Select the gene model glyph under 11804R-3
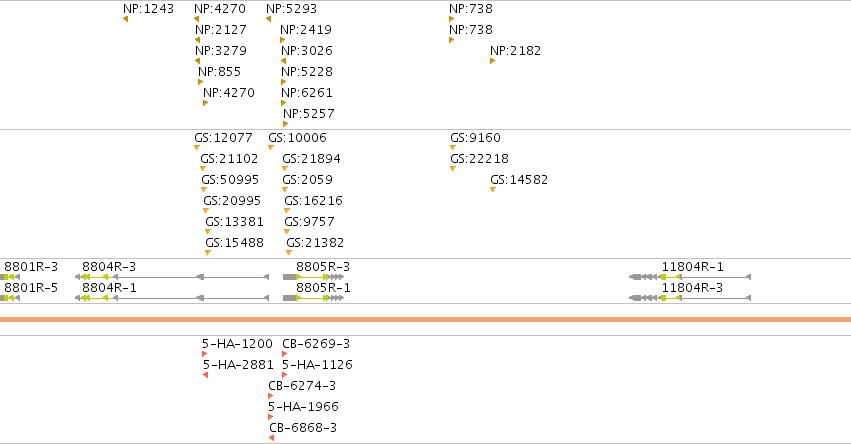The image size is (851, 444). pos(690,298)
